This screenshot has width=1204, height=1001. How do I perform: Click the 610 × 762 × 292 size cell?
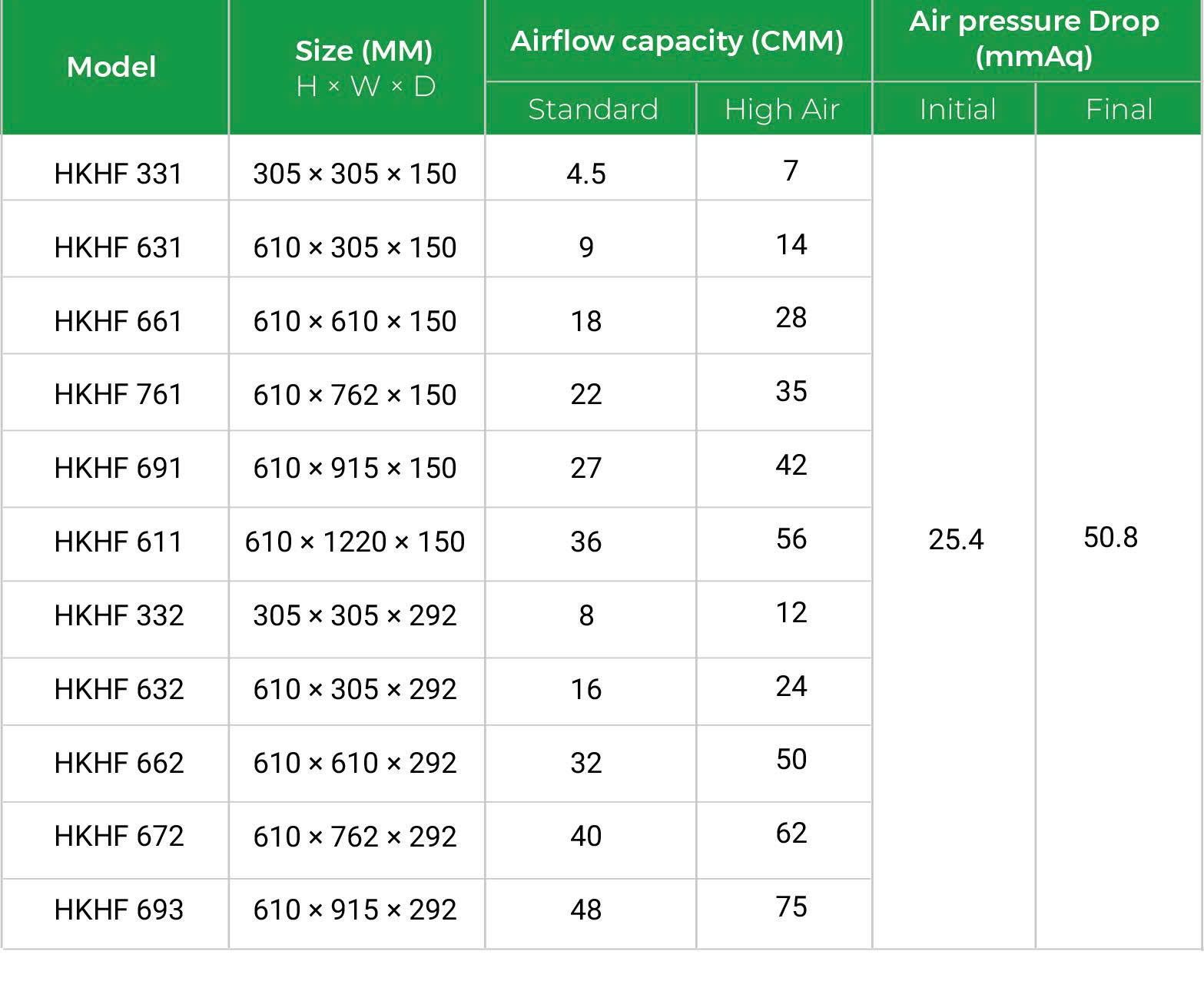(355, 836)
